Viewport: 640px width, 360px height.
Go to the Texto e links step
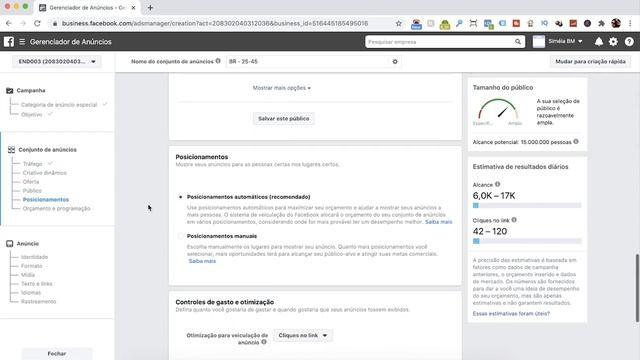click(37, 284)
